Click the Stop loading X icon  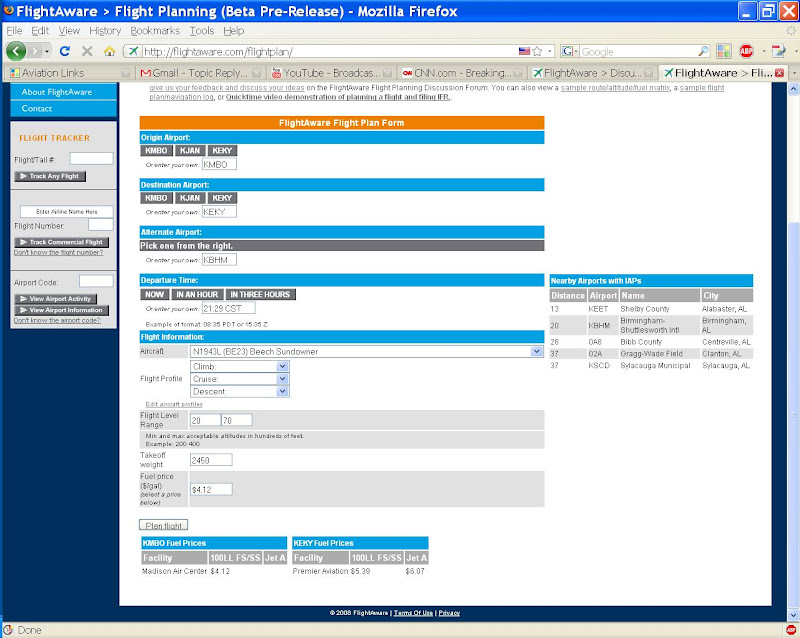coord(87,51)
